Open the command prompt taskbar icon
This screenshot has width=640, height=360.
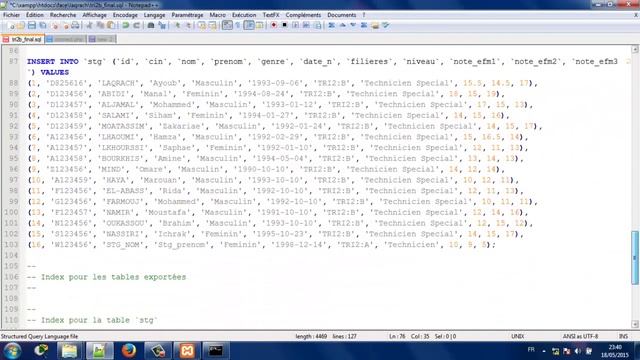tap(216, 351)
